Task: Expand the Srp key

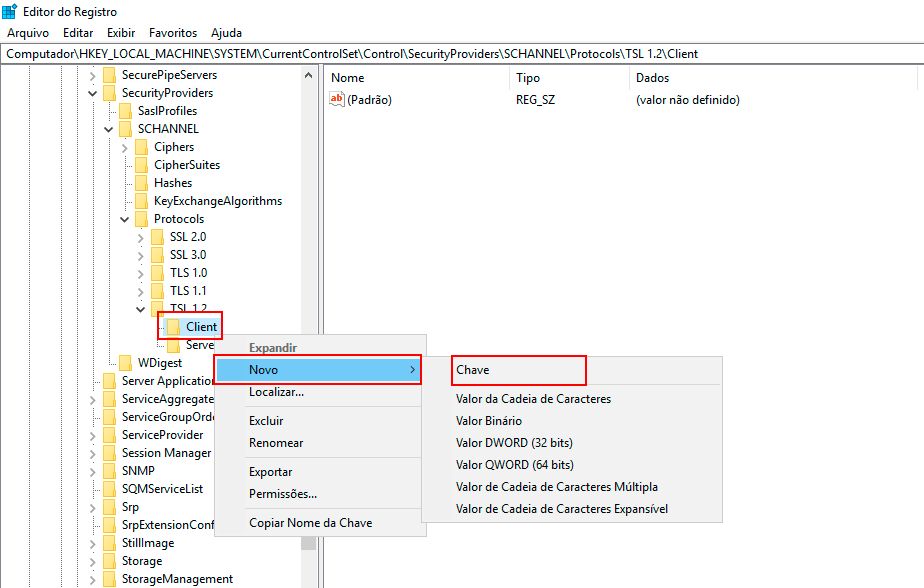Action: 93,507
